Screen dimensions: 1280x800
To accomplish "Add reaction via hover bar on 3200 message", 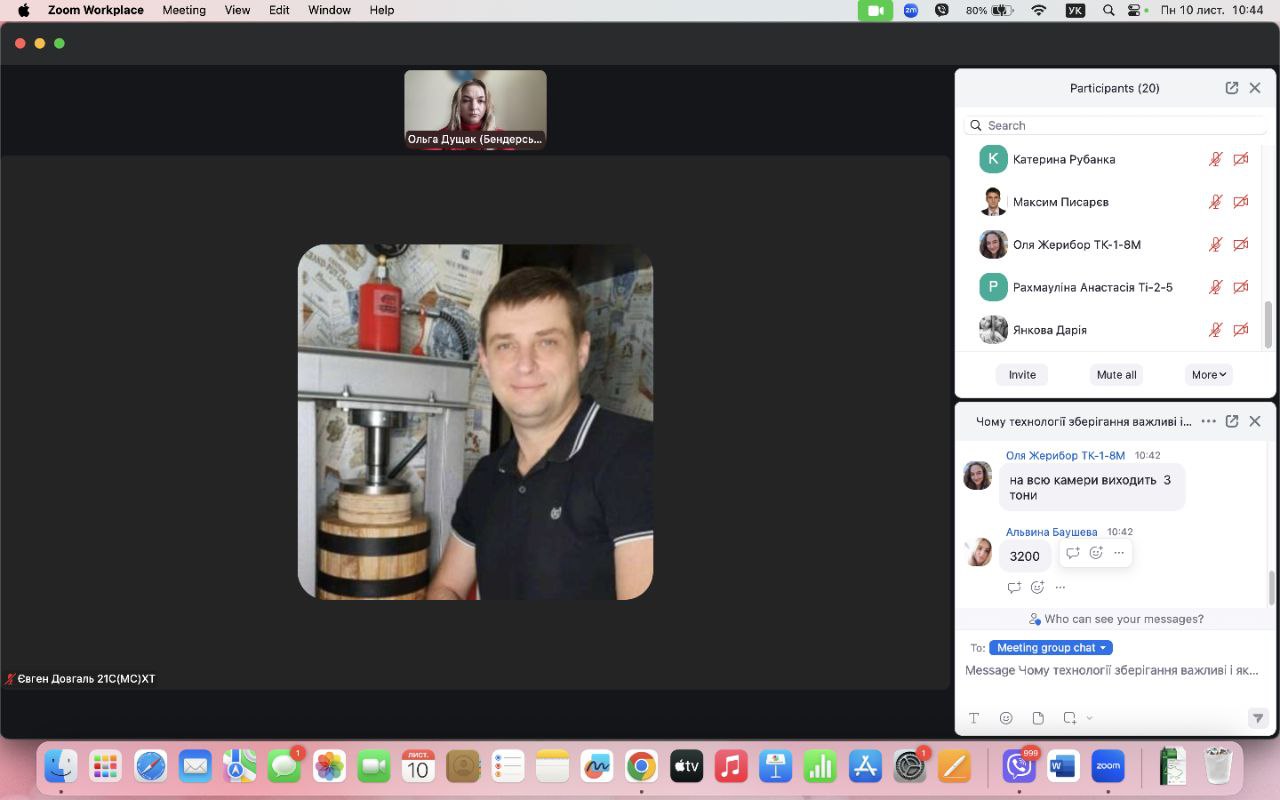I will 1096,553.
